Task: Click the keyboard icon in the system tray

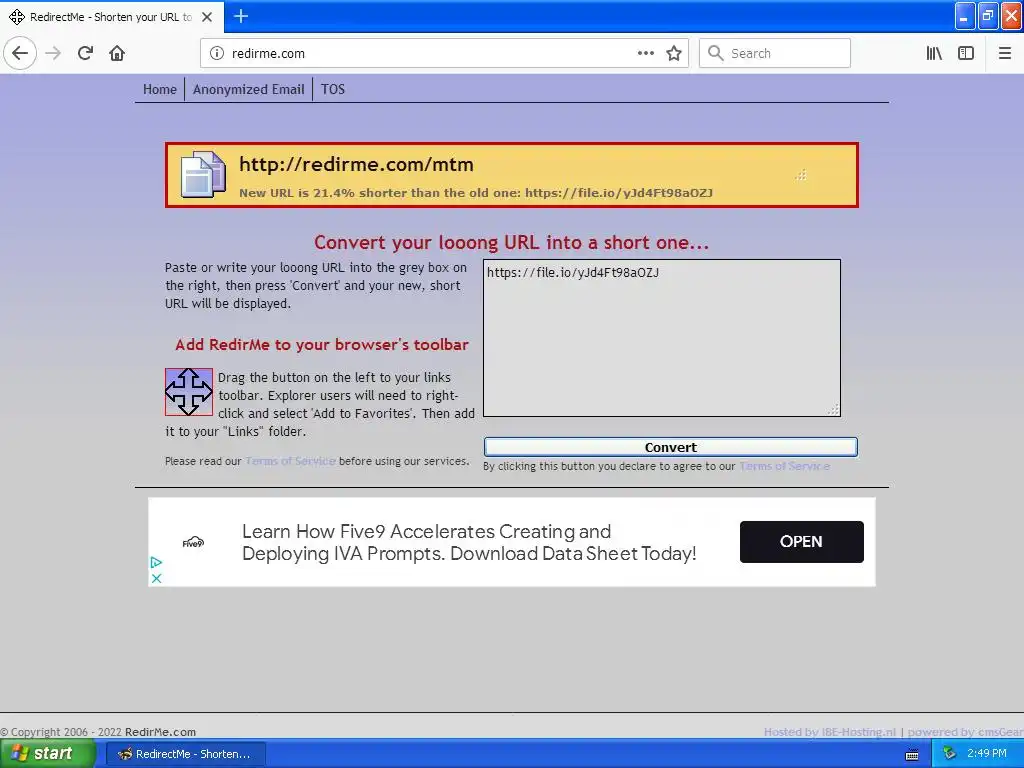Action: [912, 755]
